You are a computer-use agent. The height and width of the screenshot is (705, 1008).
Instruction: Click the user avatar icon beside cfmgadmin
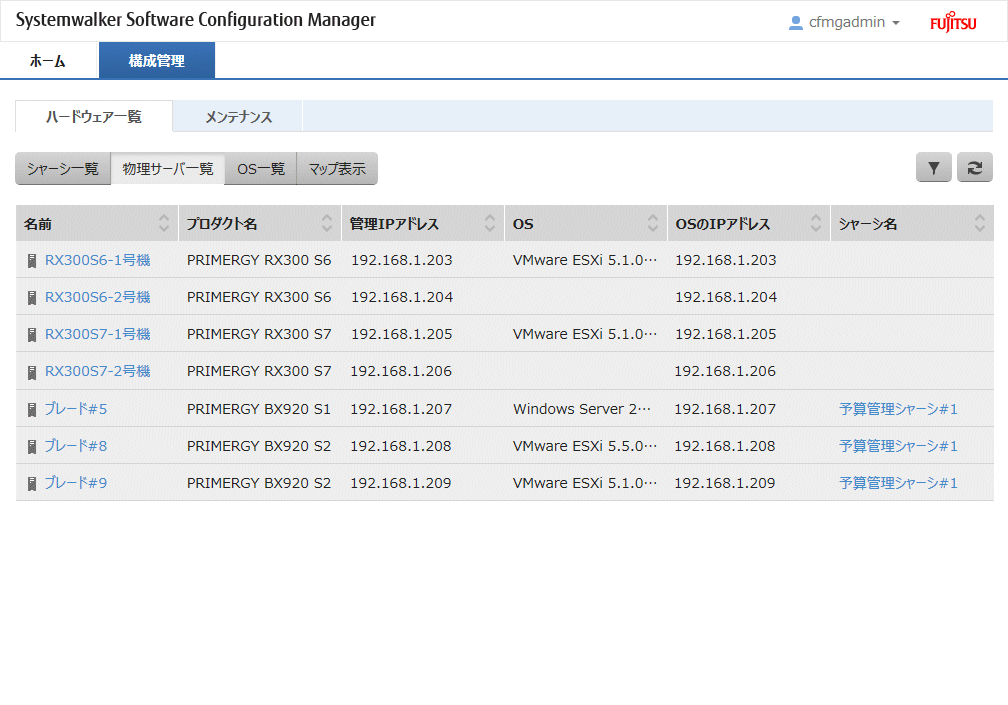coord(795,22)
